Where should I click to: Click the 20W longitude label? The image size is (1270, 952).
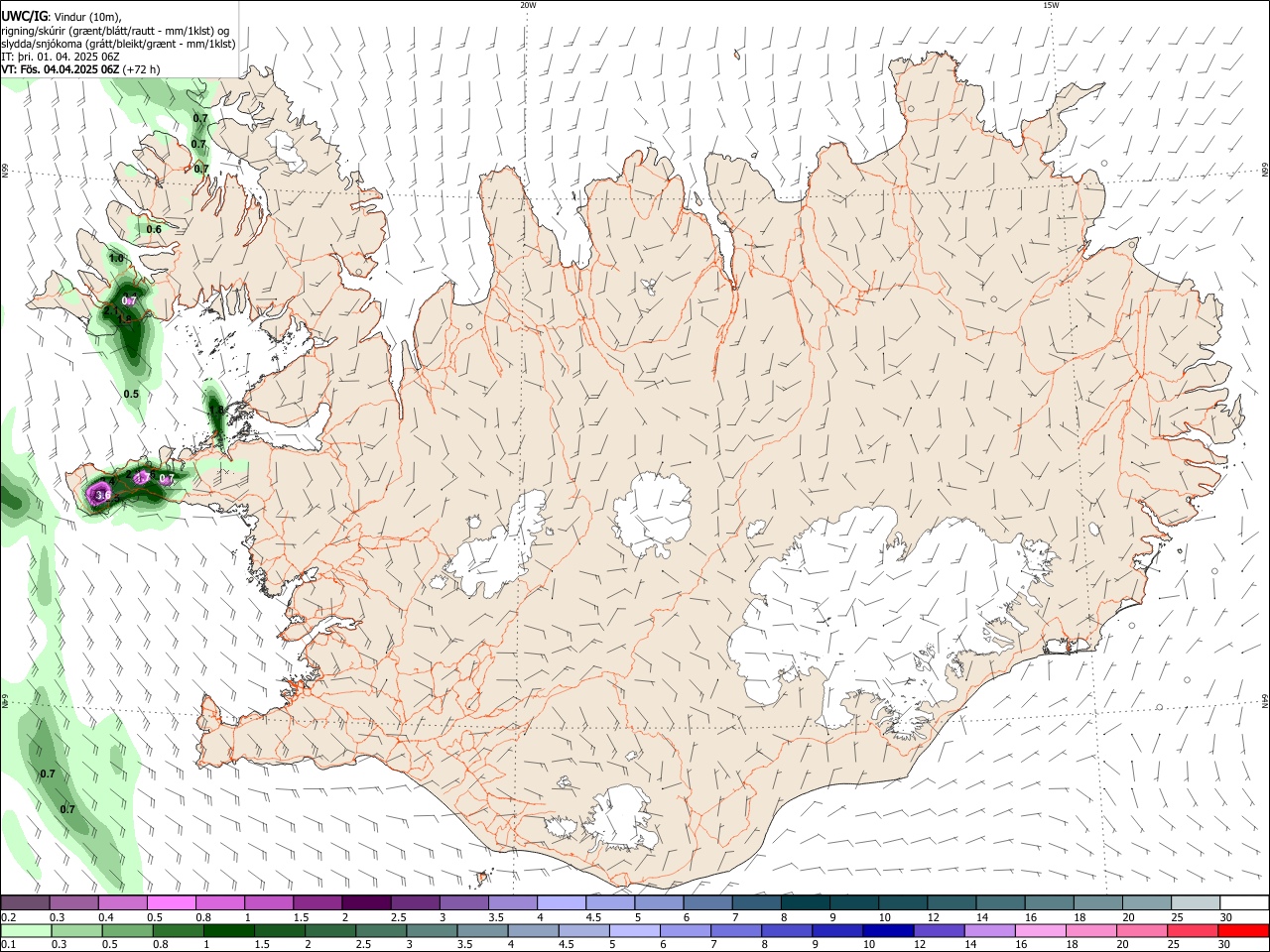coord(528,5)
